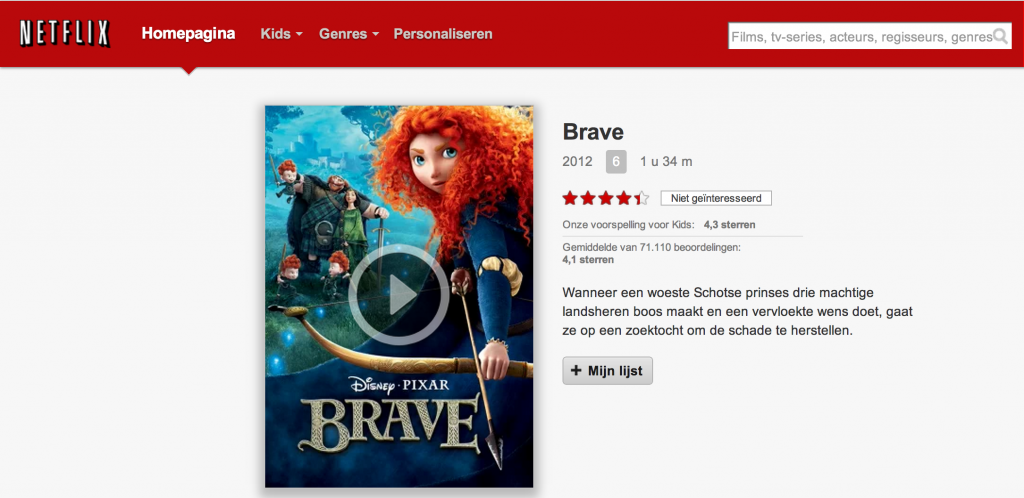
Task: Open the Personaliseren menu item
Action: pyautogui.click(x=443, y=34)
